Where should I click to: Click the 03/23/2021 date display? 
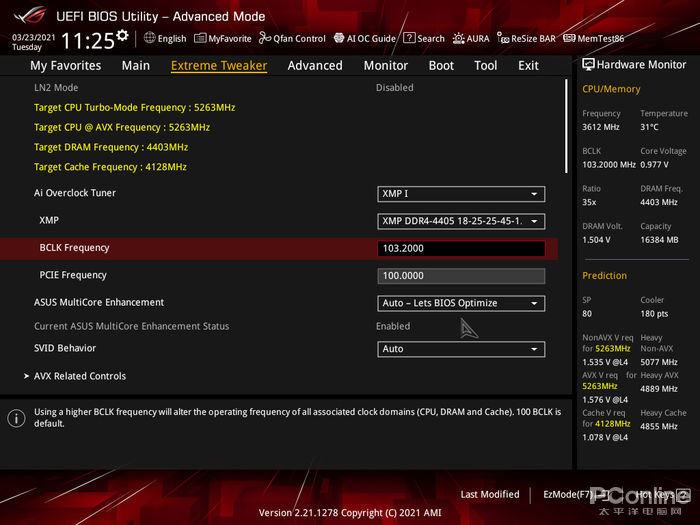(33, 38)
